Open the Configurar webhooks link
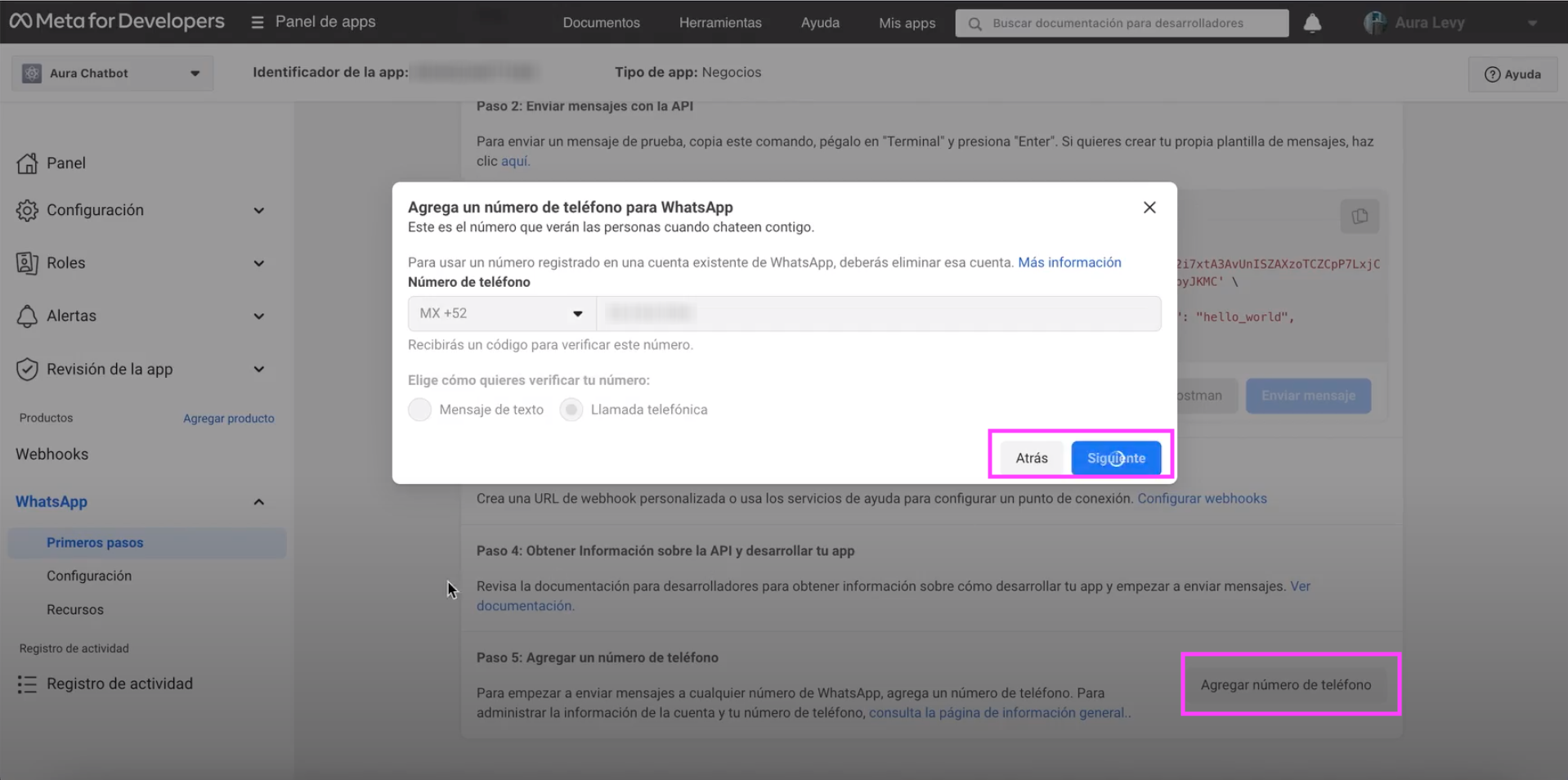1568x780 pixels. coord(1202,499)
